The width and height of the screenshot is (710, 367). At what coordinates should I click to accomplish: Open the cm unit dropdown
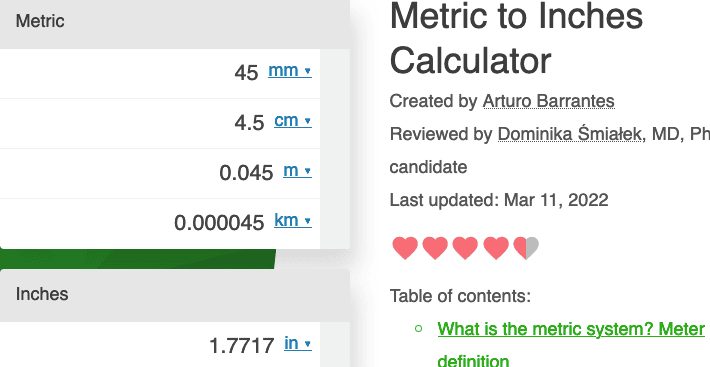coord(293,120)
